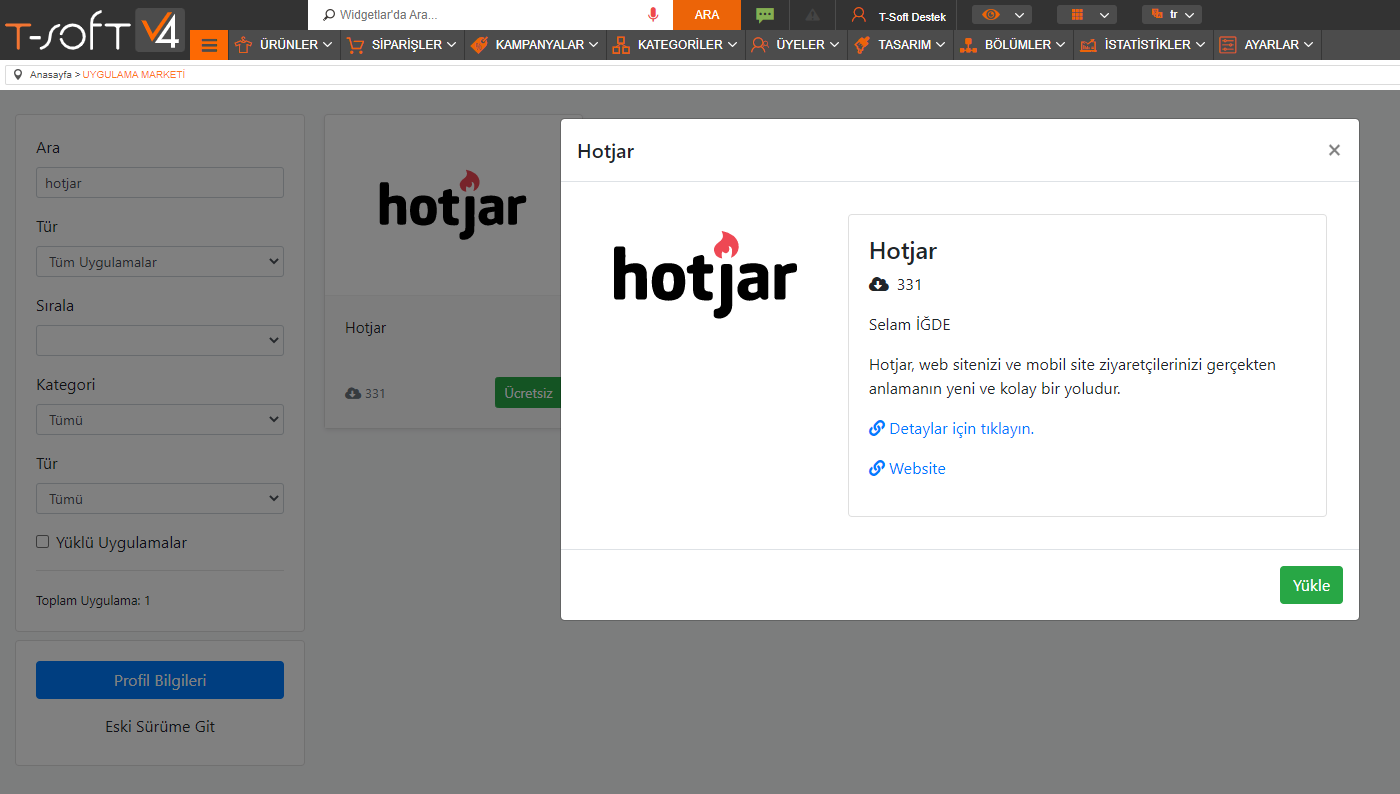The image size is (1400, 794).
Task: Click the green Ücretsiz button
Action: [528, 393]
